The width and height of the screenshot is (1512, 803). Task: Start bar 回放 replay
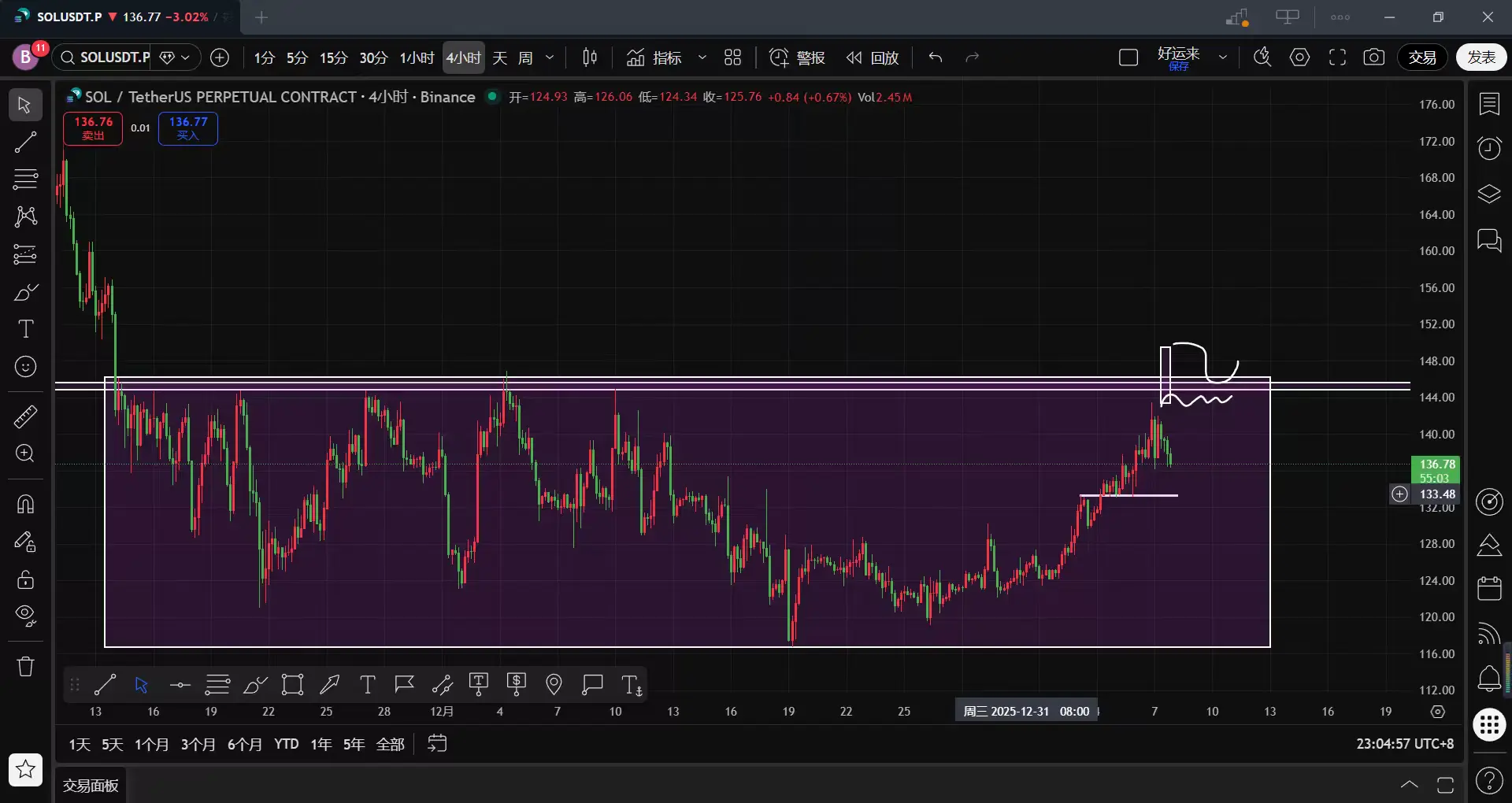click(873, 57)
